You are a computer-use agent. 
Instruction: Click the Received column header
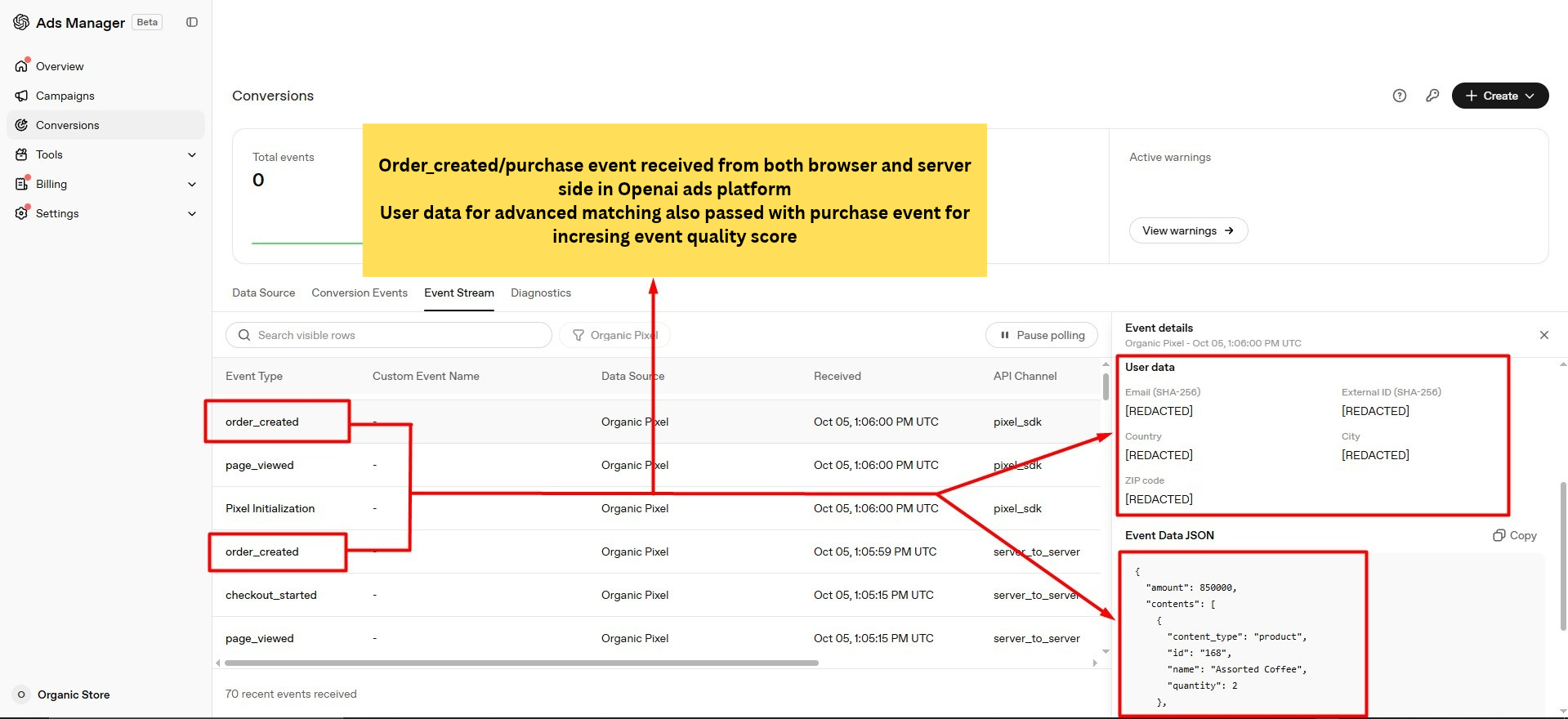(838, 376)
